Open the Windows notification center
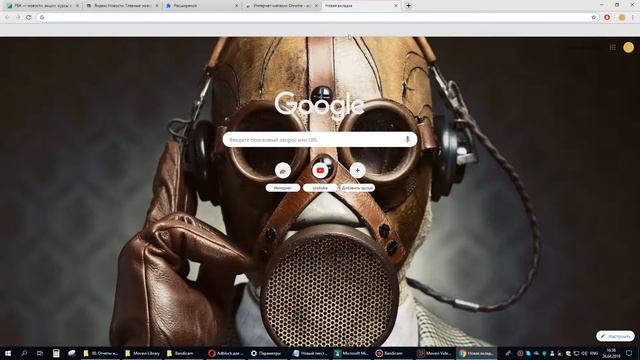The width and height of the screenshot is (640, 360). [629, 353]
